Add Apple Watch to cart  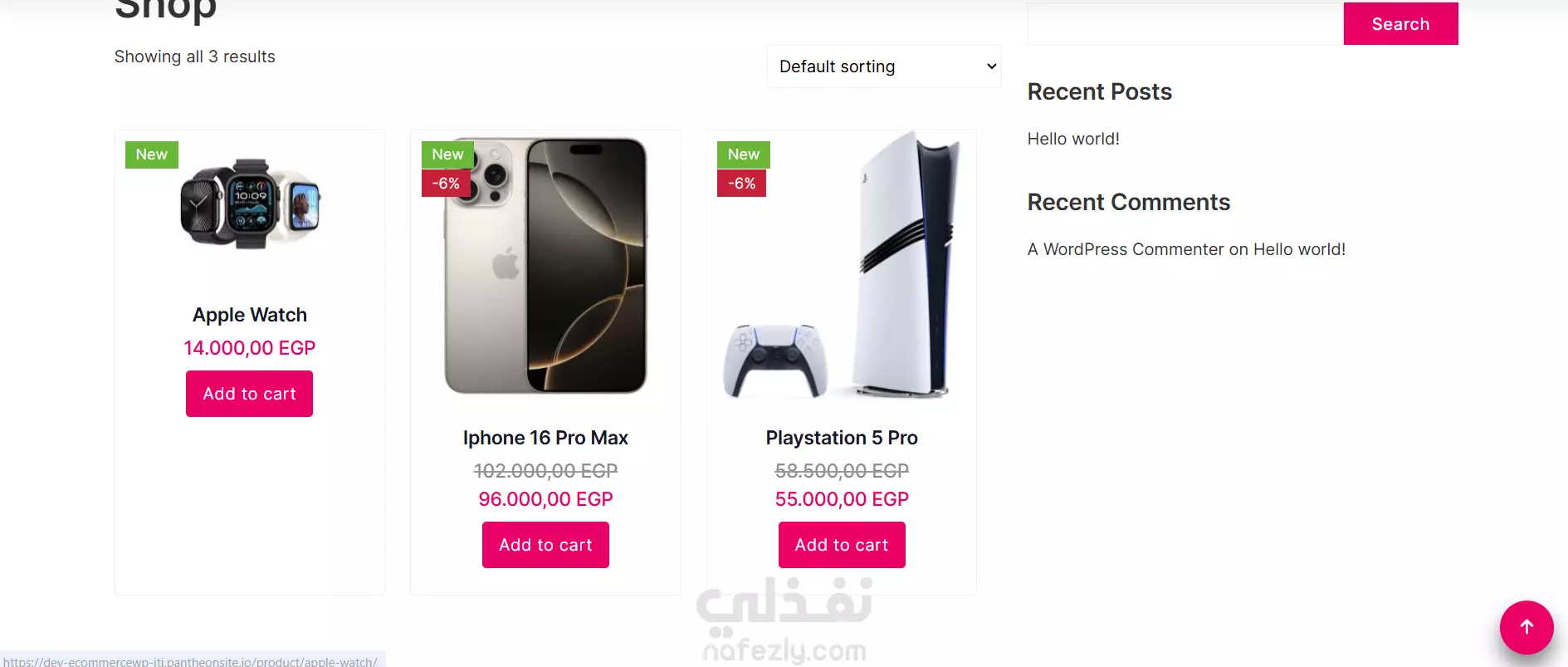point(249,394)
